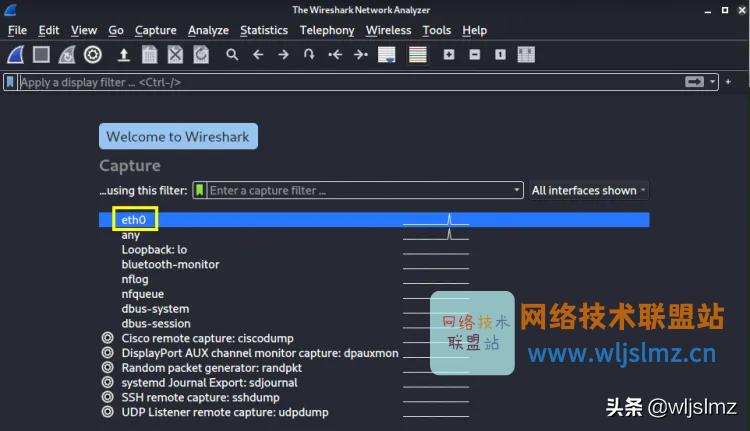Apply display filter arrow button

[694, 82]
